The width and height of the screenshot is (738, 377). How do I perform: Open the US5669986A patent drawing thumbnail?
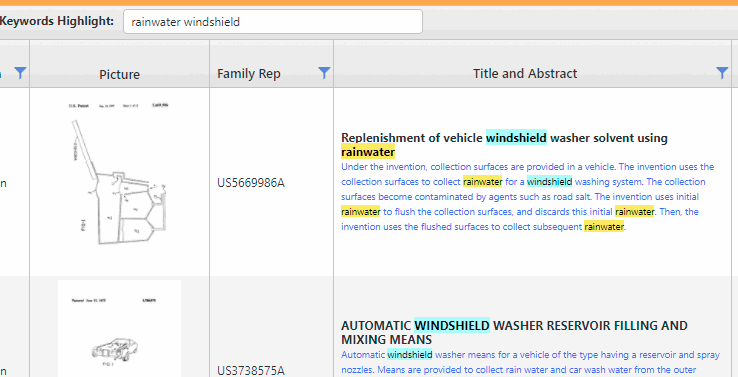pos(119,173)
